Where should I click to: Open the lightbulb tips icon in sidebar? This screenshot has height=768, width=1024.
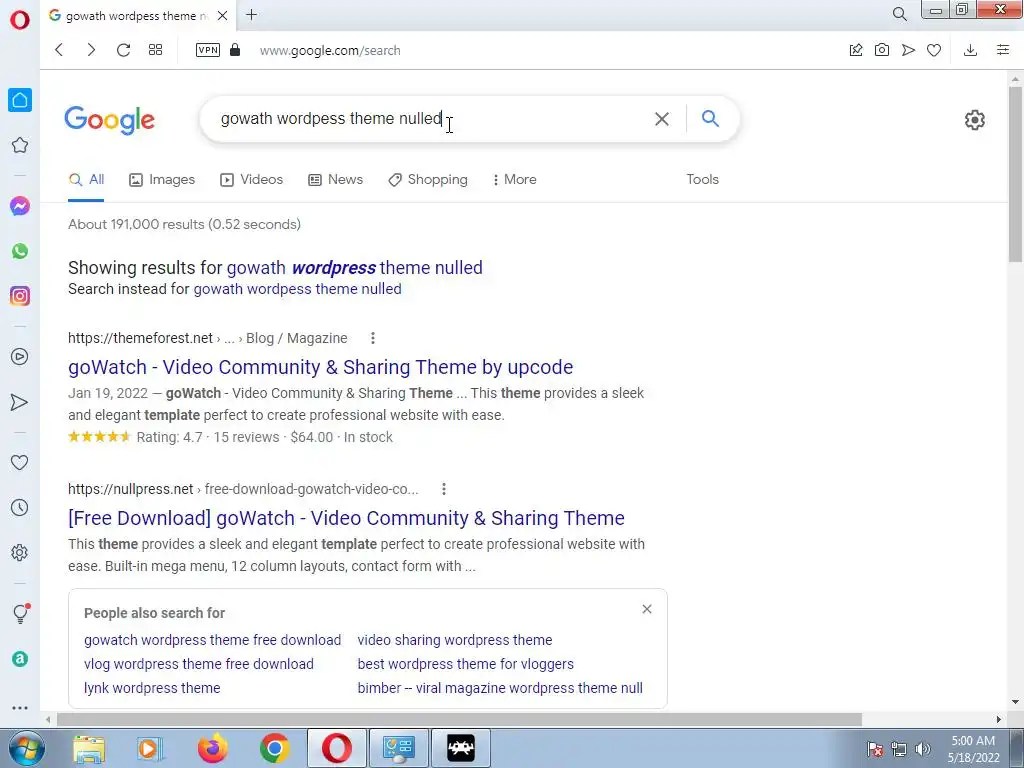coord(20,613)
